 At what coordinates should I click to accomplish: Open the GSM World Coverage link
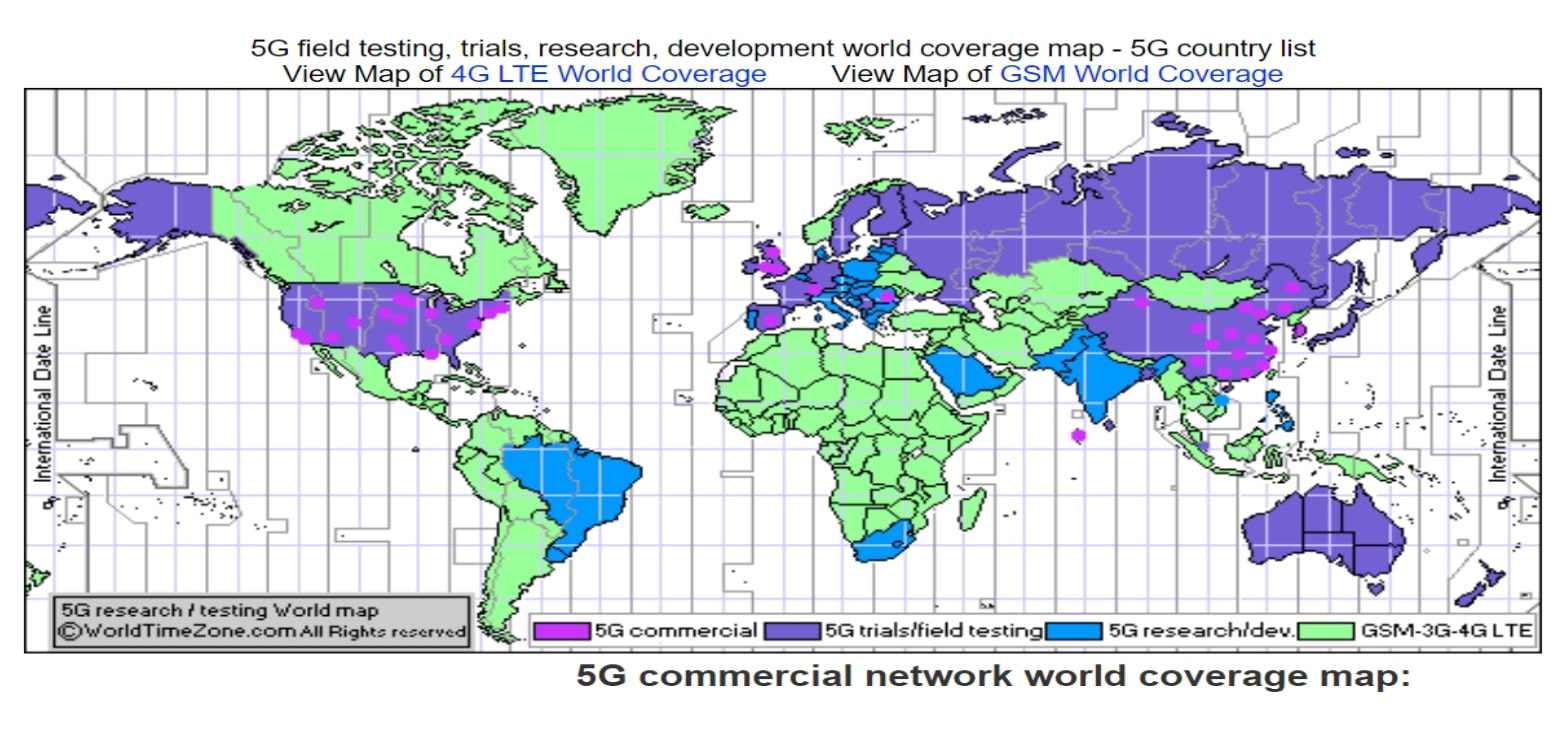1141,74
